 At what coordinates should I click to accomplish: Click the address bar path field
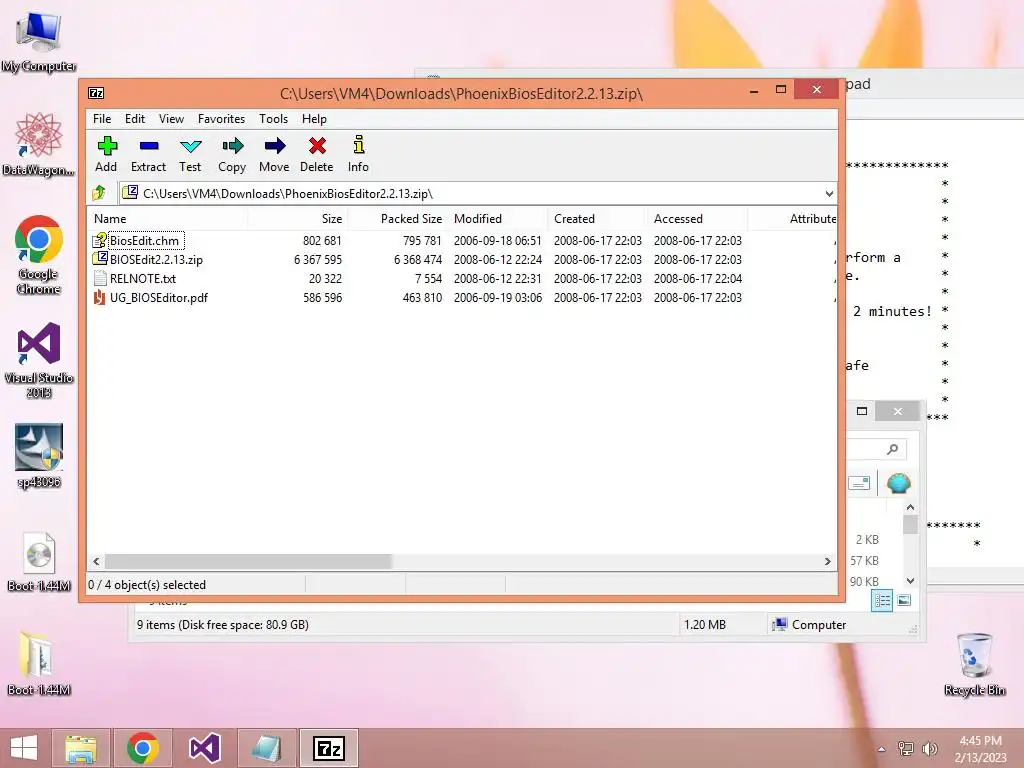[477, 193]
